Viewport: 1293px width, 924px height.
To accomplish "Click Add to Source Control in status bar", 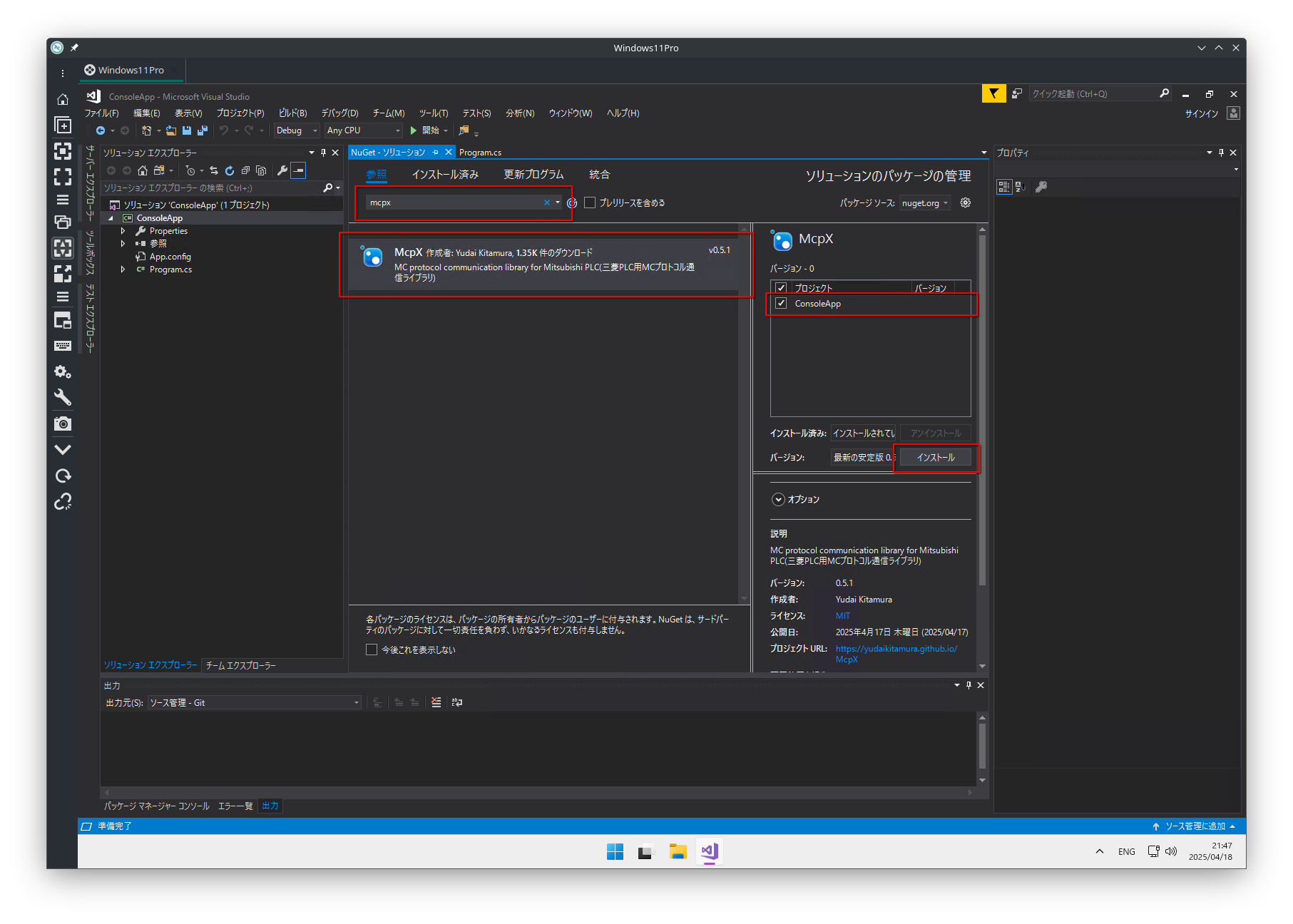I will [1194, 826].
